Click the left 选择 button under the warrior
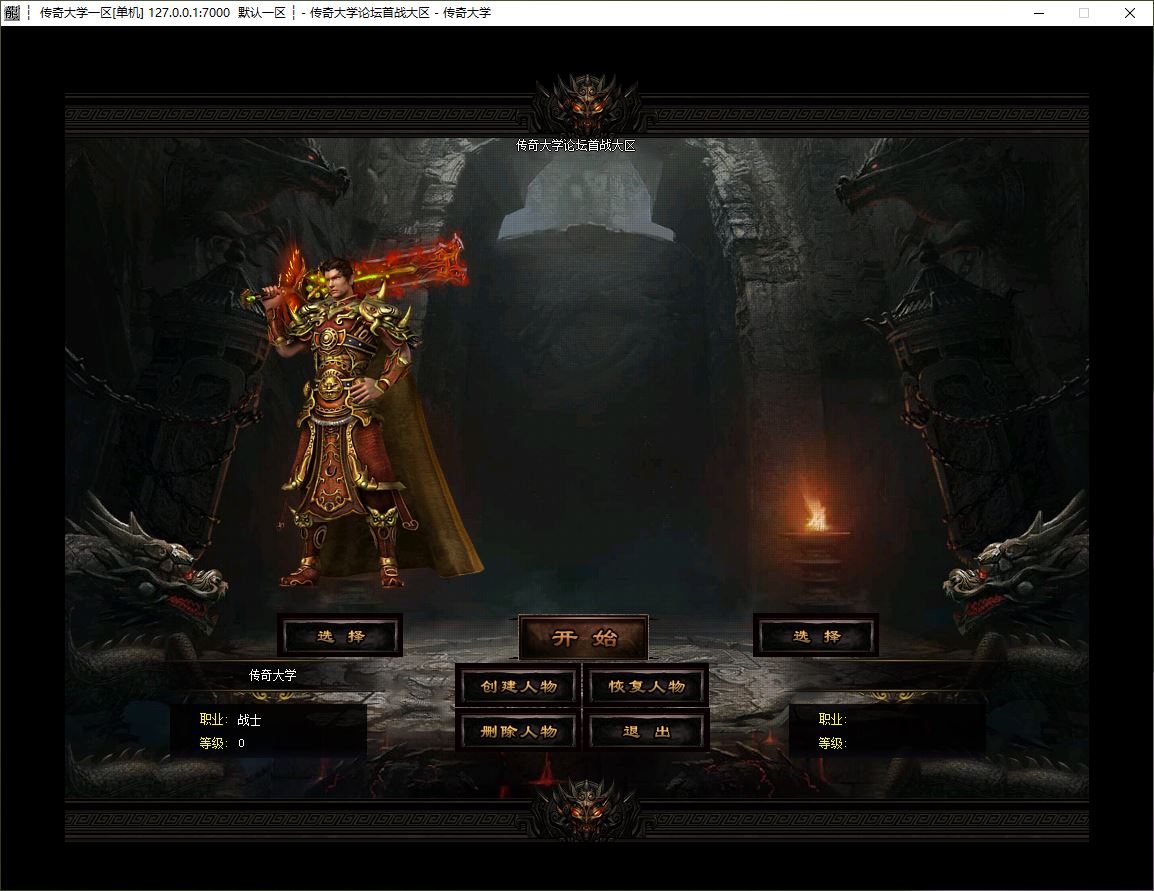This screenshot has width=1154, height=891. tap(340, 636)
